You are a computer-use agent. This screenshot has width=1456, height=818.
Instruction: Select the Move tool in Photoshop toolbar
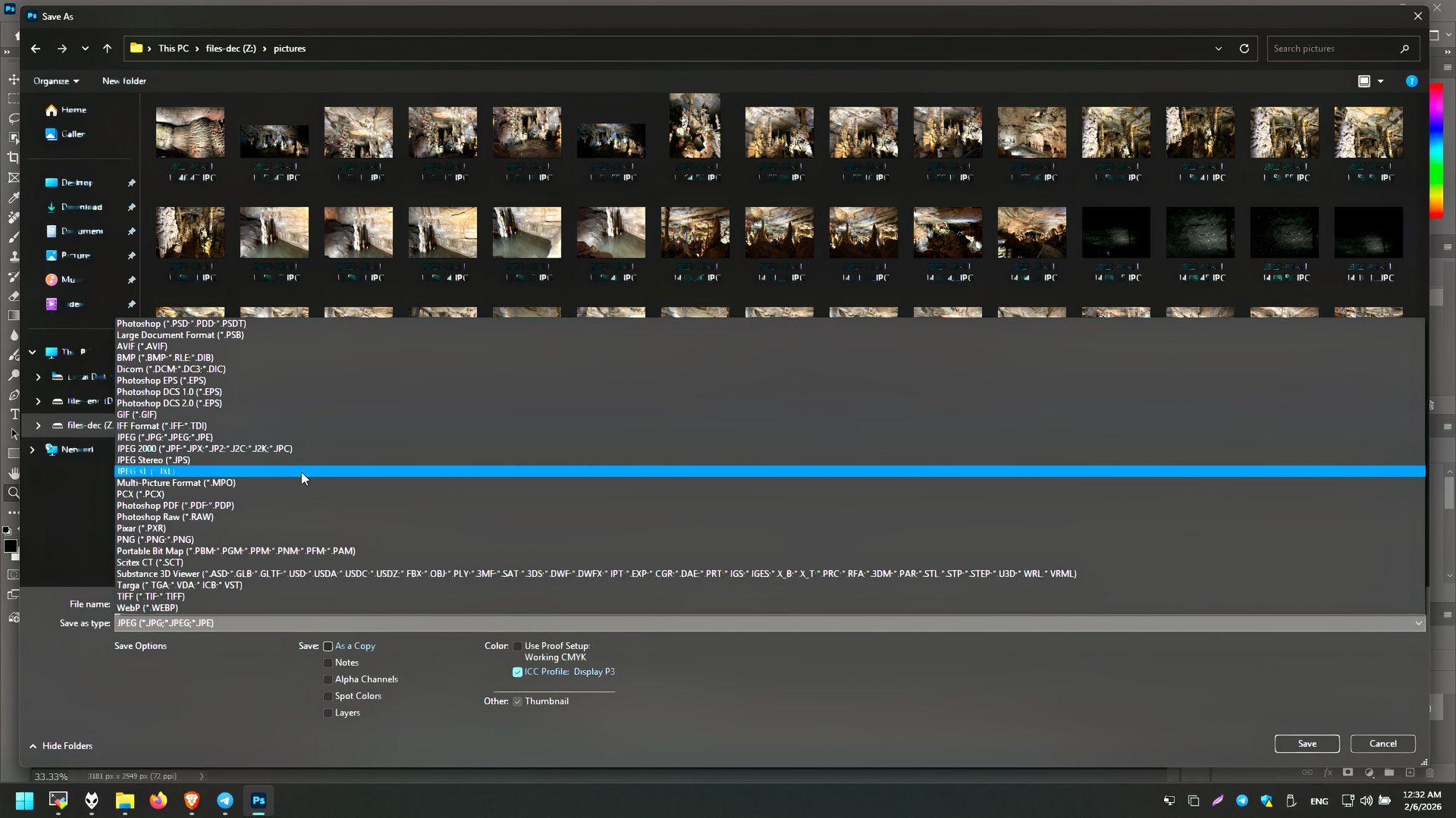(14, 80)
